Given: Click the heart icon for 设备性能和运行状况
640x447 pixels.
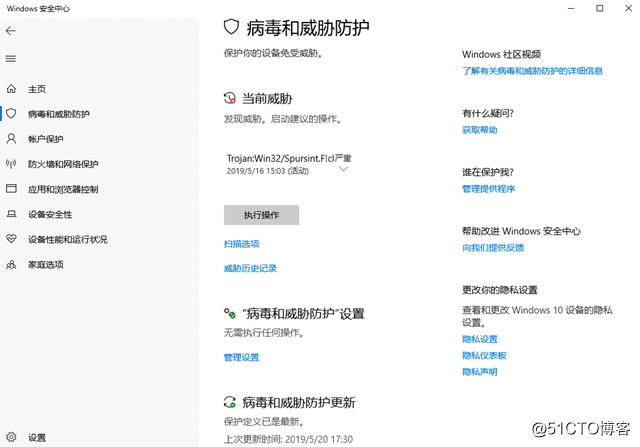Looking at the screenshot, I should tap(11, 239).
